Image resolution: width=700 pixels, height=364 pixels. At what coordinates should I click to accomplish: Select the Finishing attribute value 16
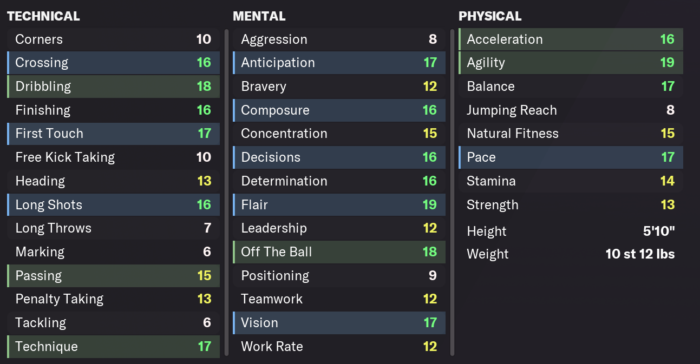coord(204,110)
